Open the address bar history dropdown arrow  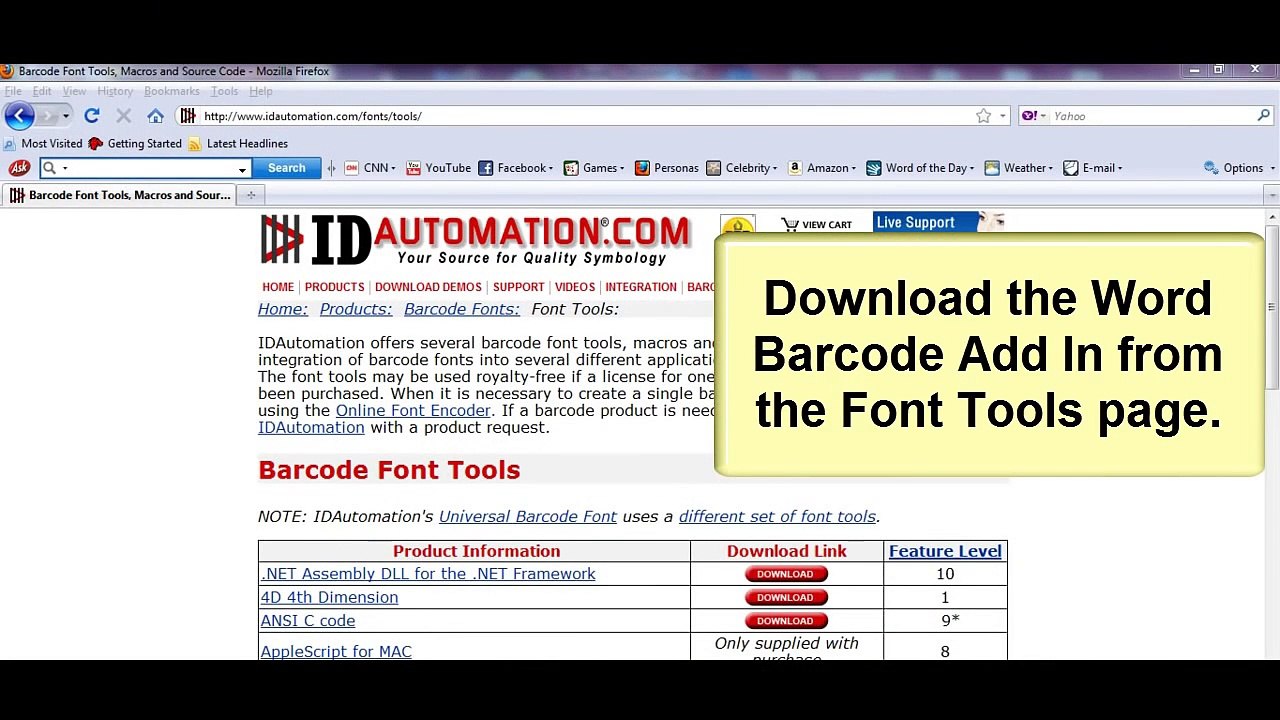point(1002,116)
